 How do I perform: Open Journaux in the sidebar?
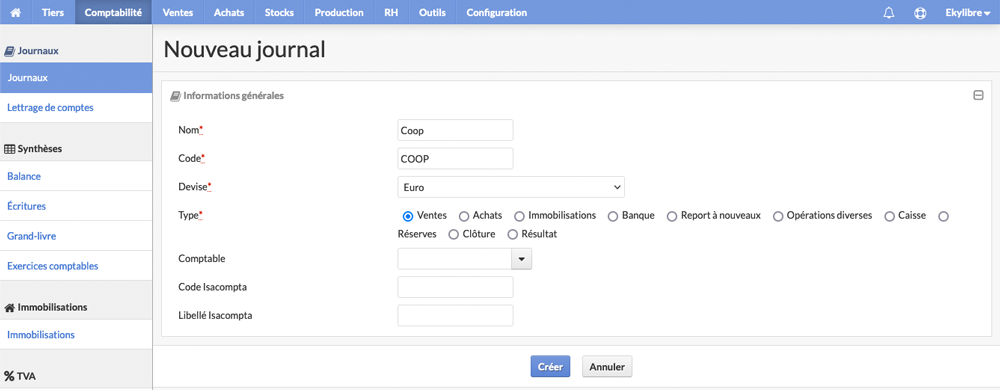point(76,78)
